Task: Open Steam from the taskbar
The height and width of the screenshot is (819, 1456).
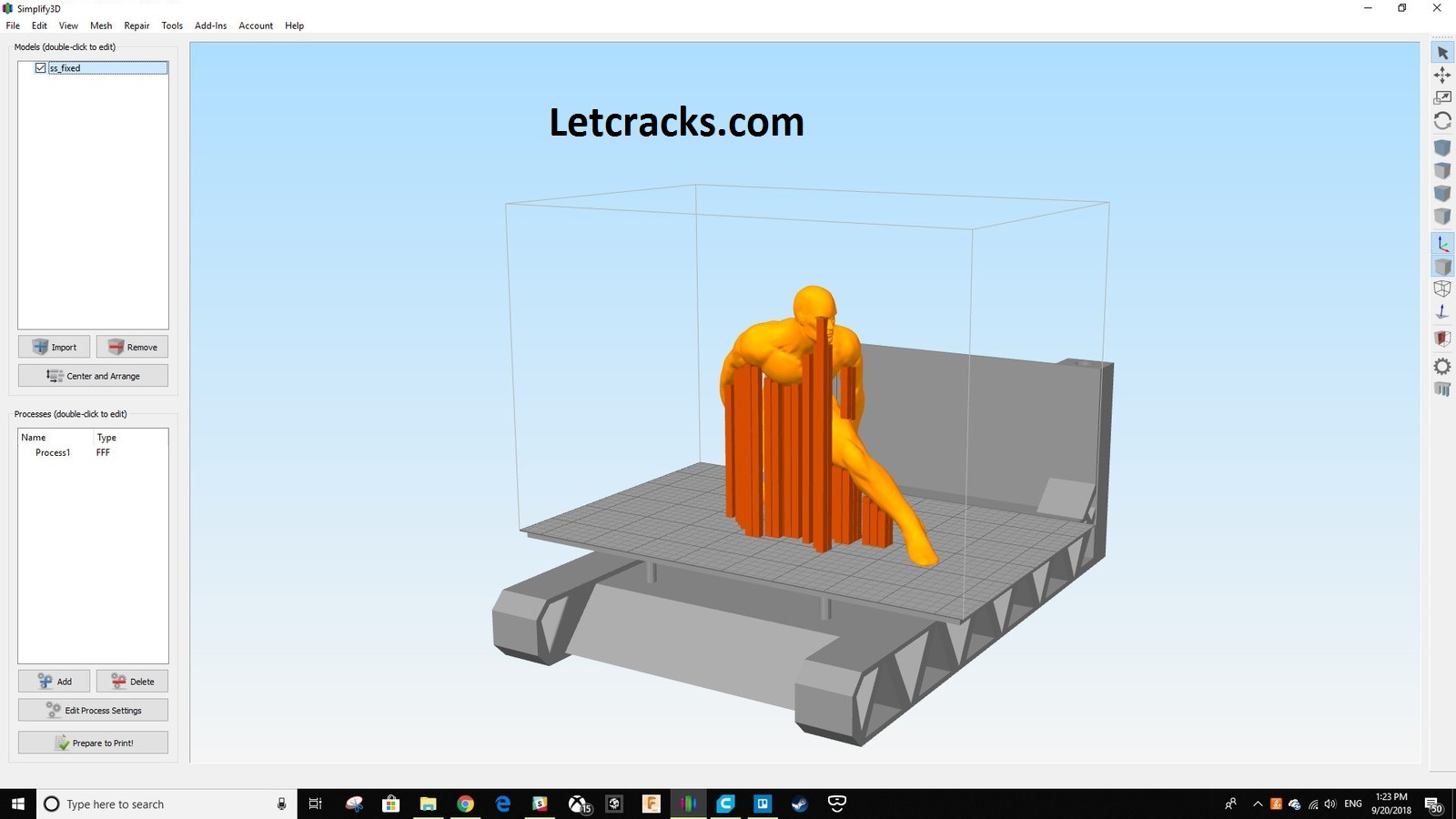Action: click(x=800, y=804)
